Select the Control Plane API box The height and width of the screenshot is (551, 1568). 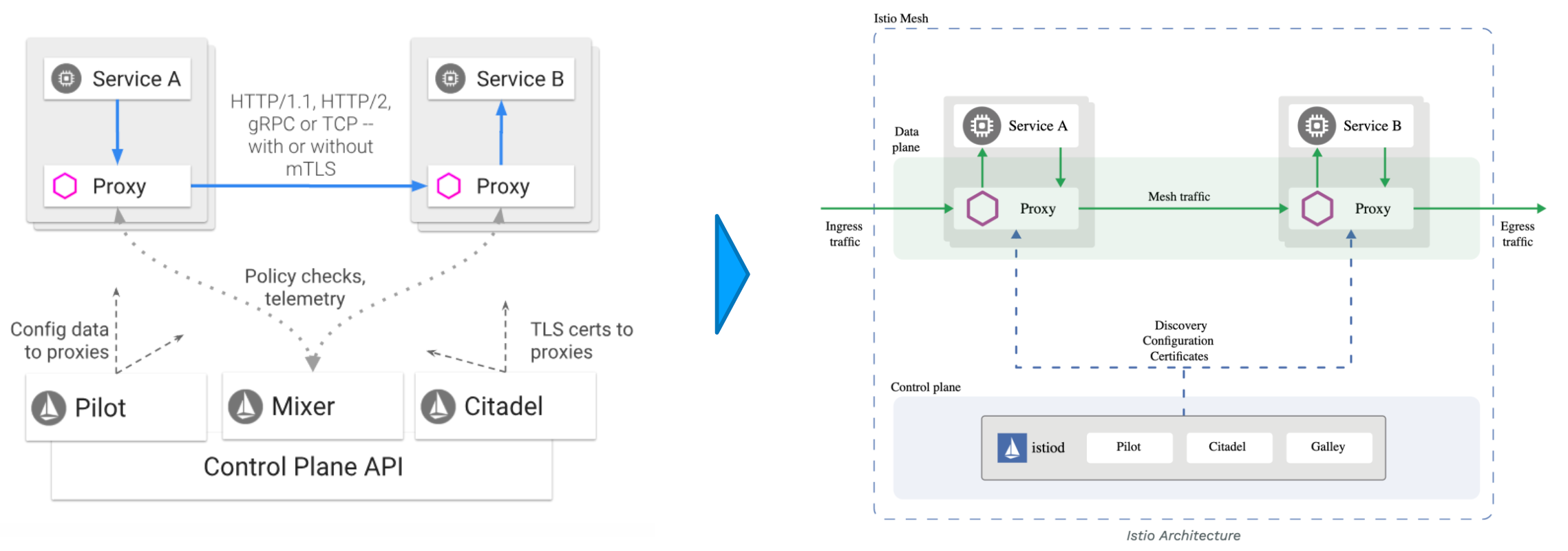[303, 468]
